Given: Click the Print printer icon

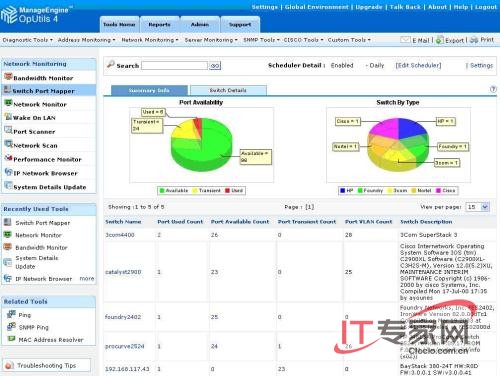Looking at the screenshot, I should pyautogui.click(x=474, y=40).
